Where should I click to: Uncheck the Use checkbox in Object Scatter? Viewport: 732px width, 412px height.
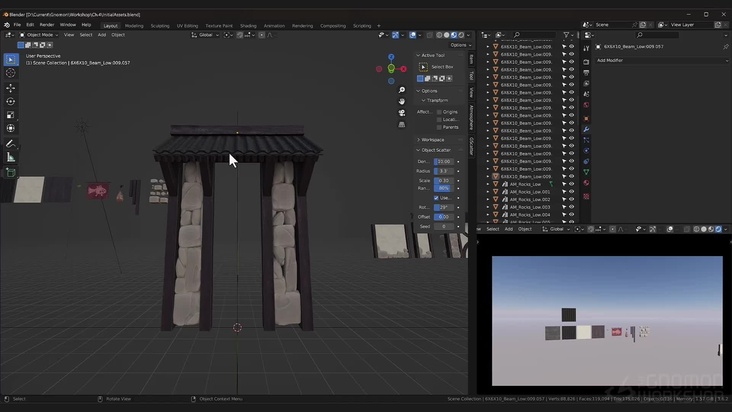pyautogui.click(x=436, y=198)
